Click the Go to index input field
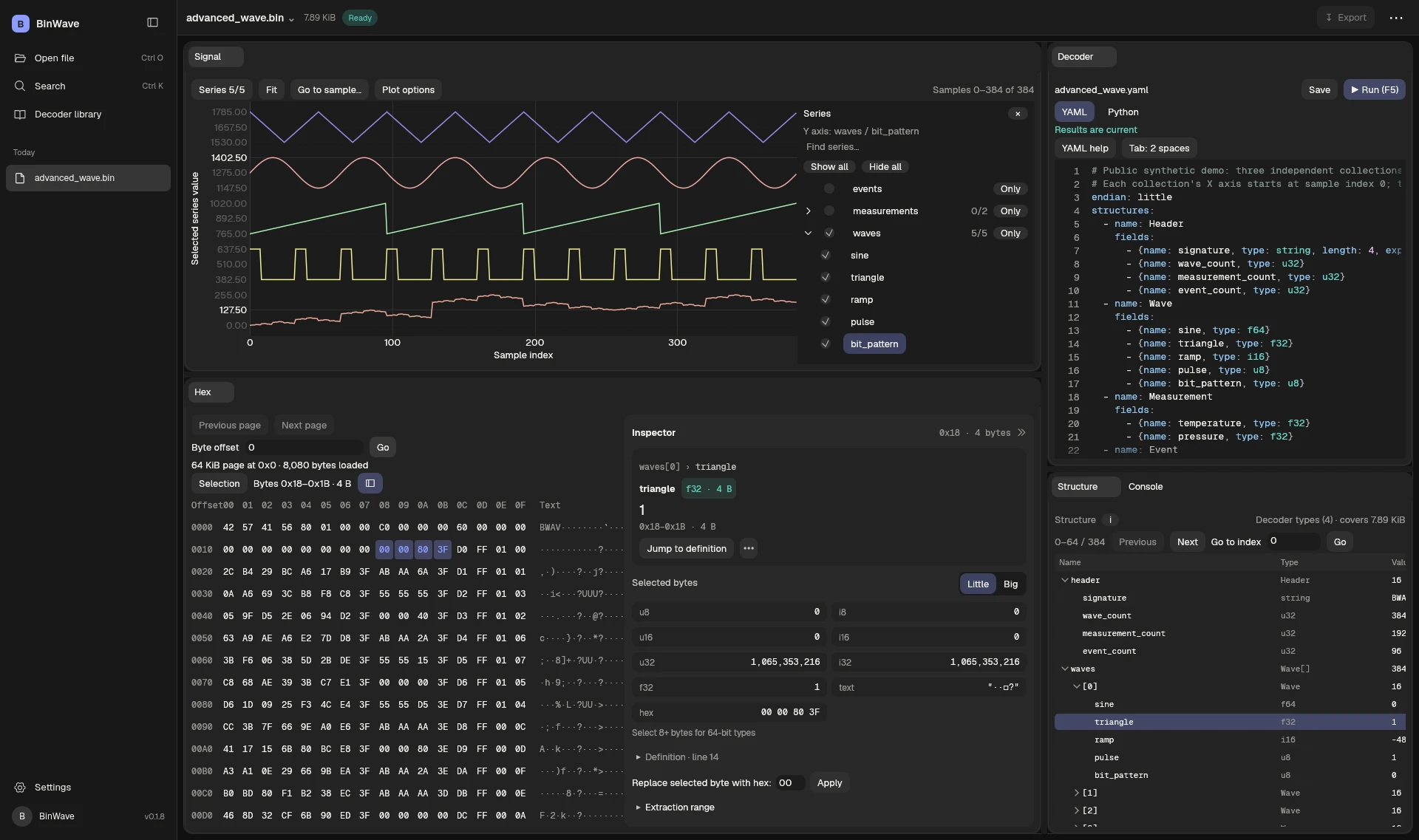 (1293, 542)
